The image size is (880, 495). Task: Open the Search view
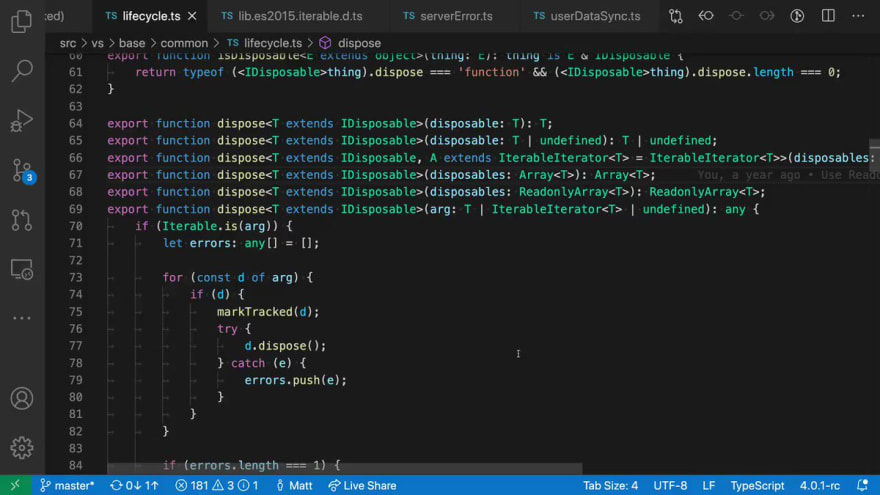point(21,71)
